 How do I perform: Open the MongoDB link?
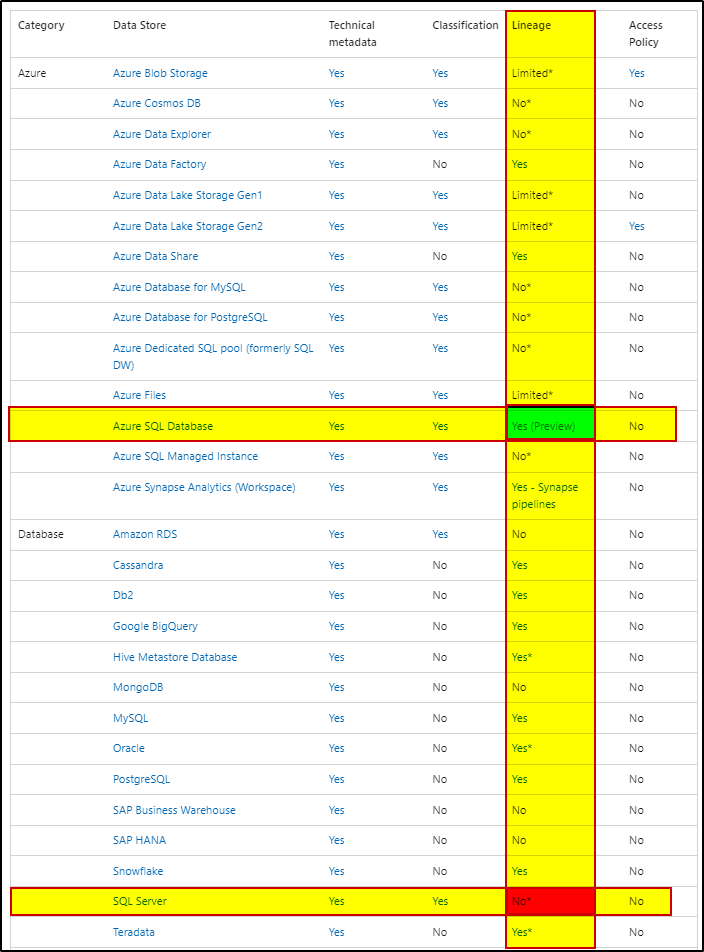point(138,687)
